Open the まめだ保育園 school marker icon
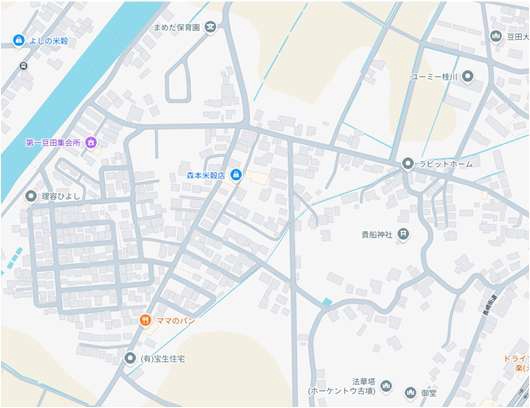The image size is (530, 408). point(211,27)
